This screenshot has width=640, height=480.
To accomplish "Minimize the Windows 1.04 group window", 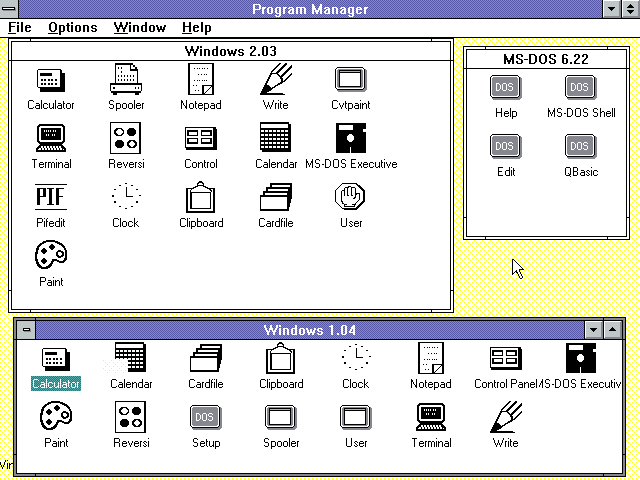I will coord(593,330).
